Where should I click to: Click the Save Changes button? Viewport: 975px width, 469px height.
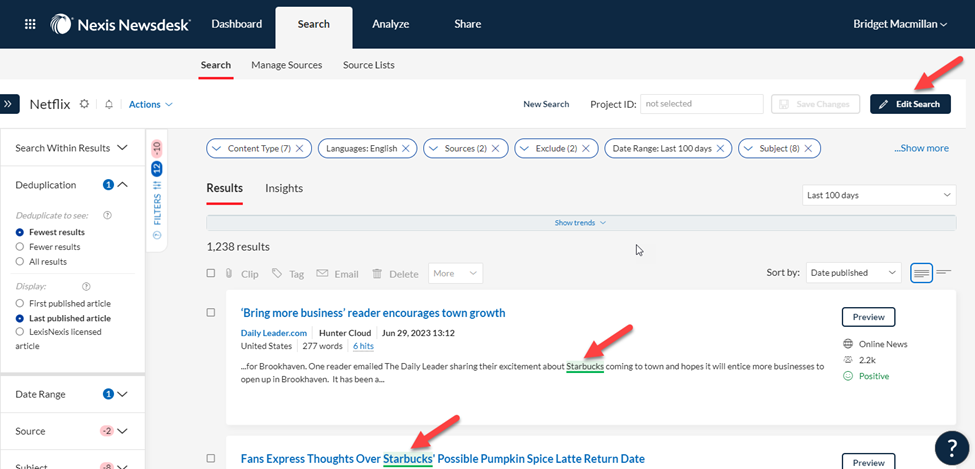[x=815, y=104]
